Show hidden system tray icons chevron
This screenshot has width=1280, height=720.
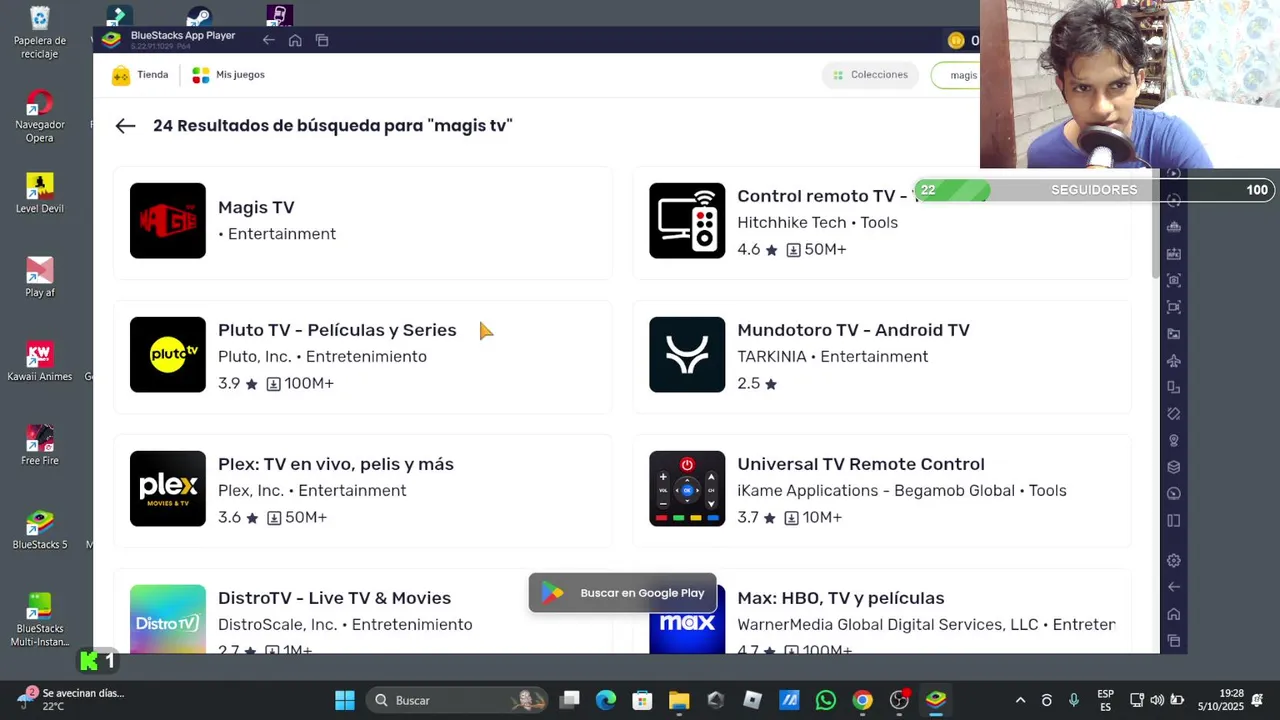pyautogui.click(x=1020, y=700)
